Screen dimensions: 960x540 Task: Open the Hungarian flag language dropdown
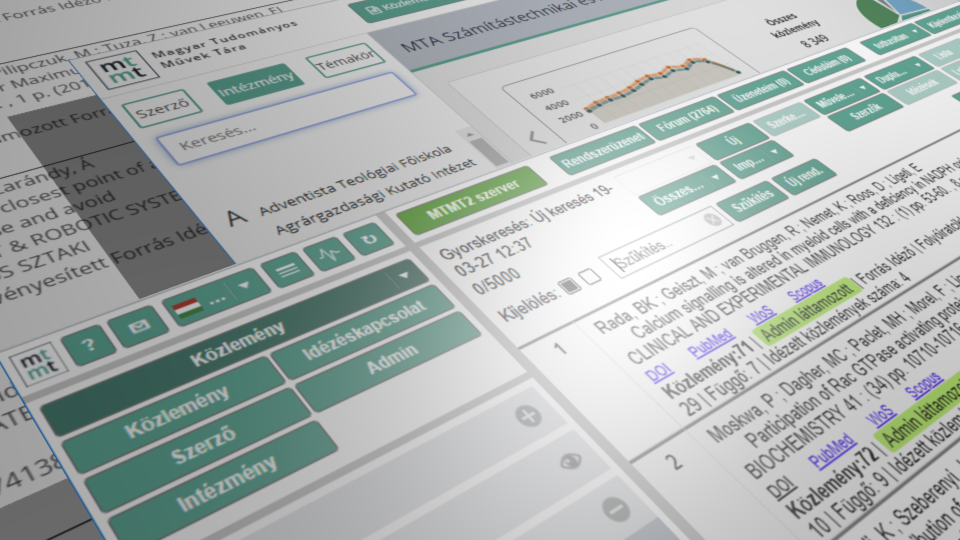pyautogui.click(x=214, y=298)
